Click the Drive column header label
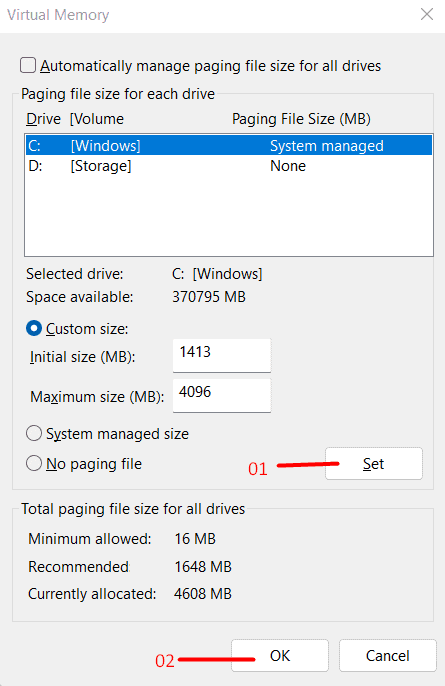 pyautogui.click(x=43, y=119)
